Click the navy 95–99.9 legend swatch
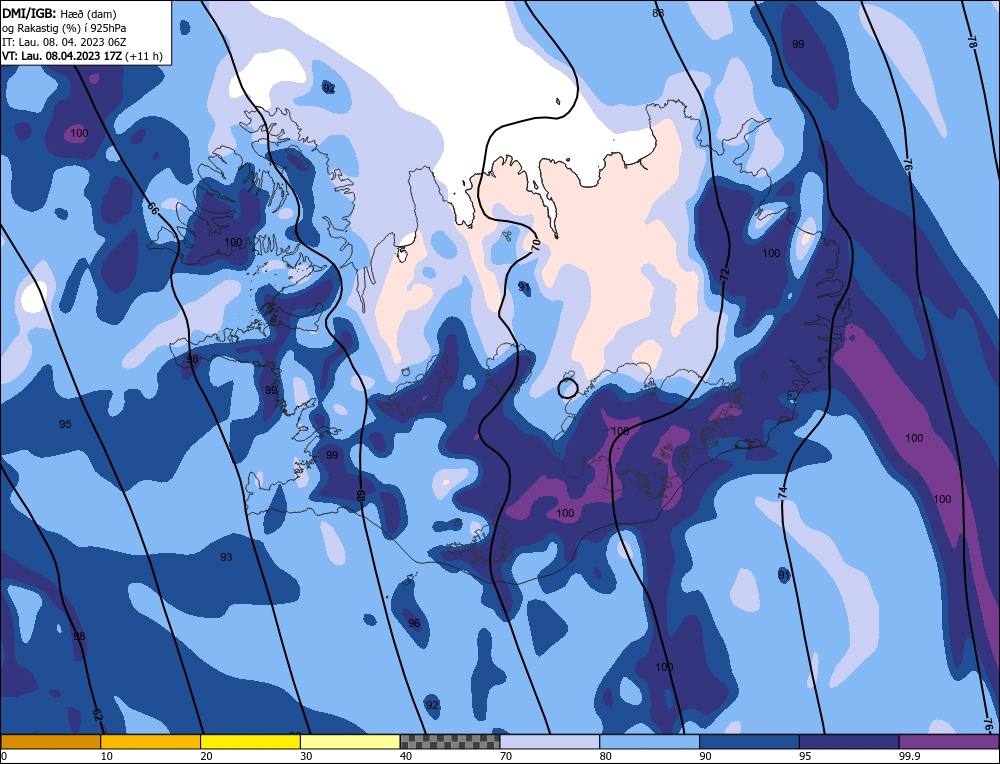This screenshot has height=764, width=1000. pyautogui.click(x=849, y=742)
